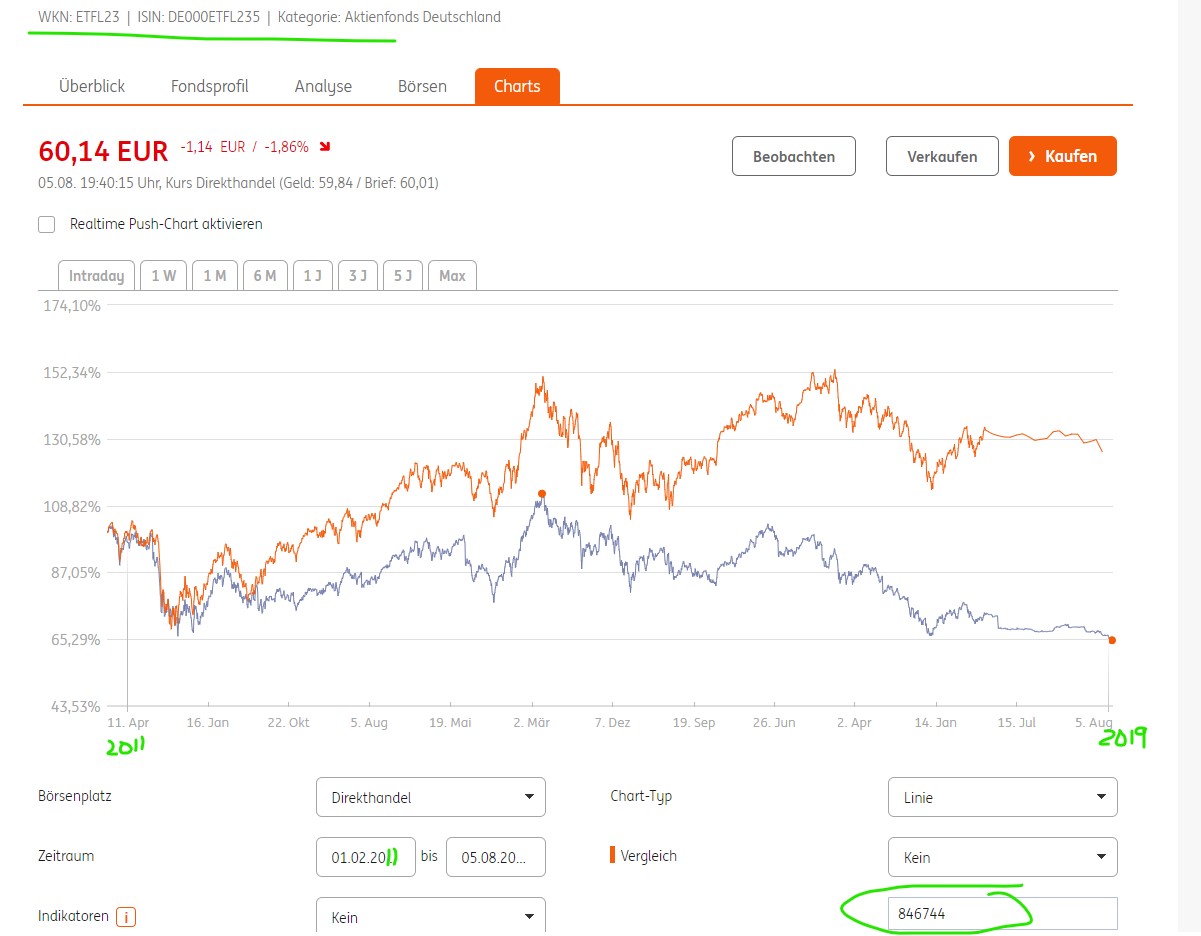1201x936 pixels.
Task: Click the Indikatoren info icon
Action: pyautogui.click(x=126, y=917)
